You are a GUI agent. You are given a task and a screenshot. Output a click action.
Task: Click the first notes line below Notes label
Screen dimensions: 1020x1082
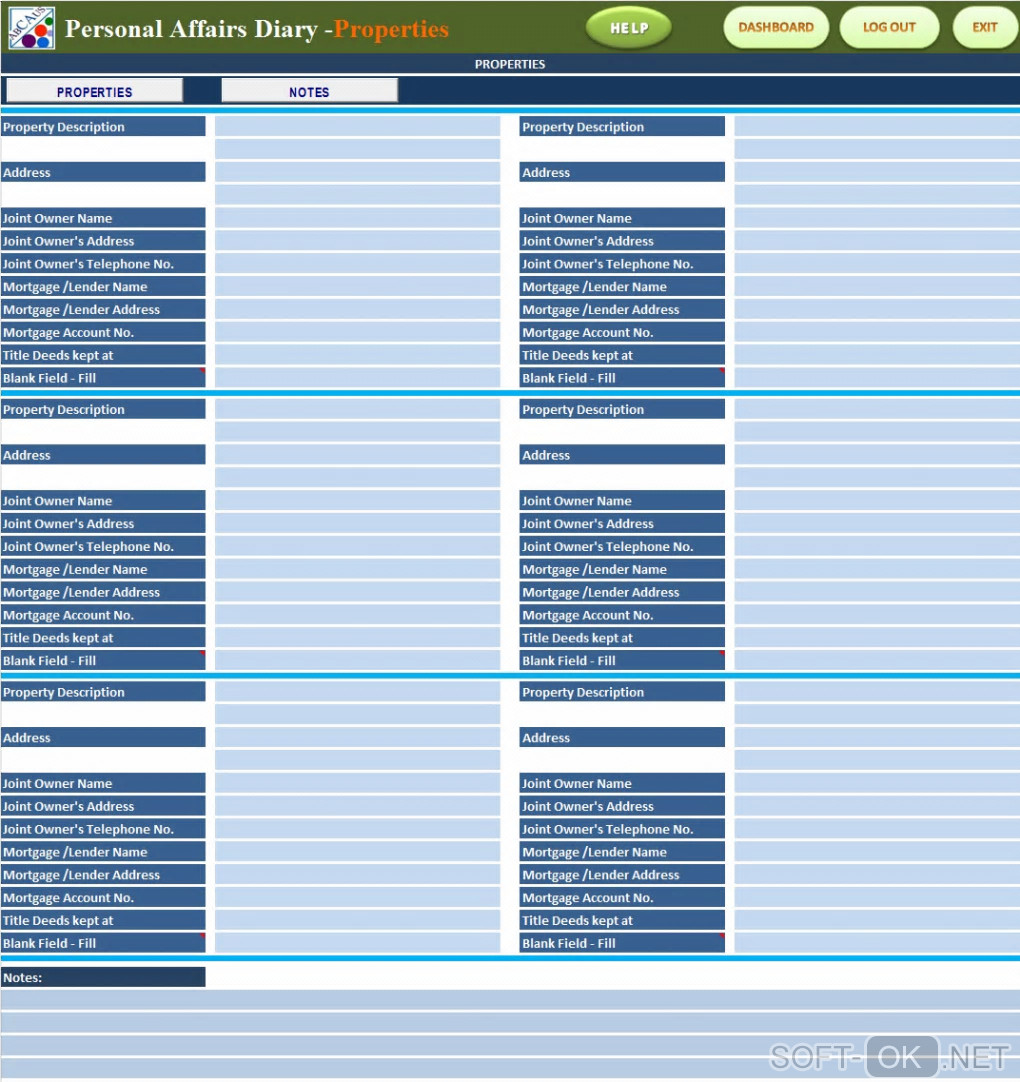[x=510, y=999]
